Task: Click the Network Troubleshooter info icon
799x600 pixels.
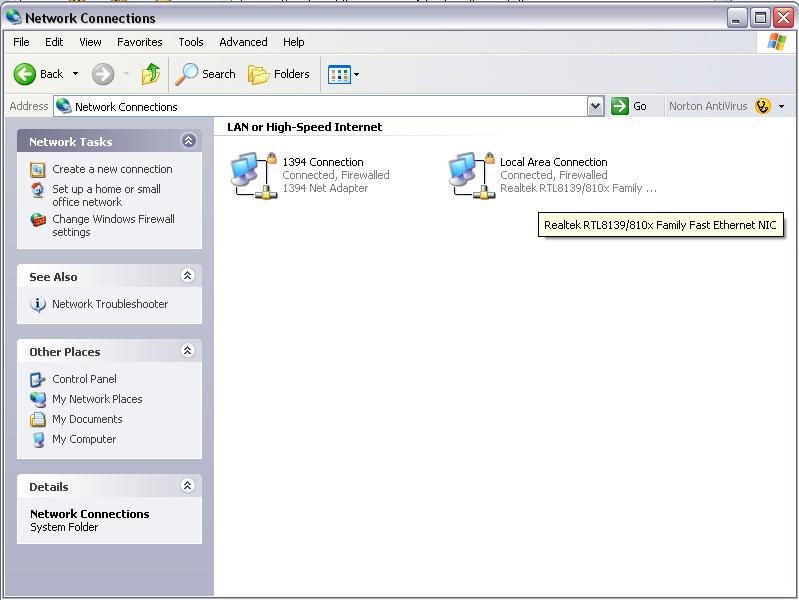Action: pyautogui.click(x=38, y=304)
